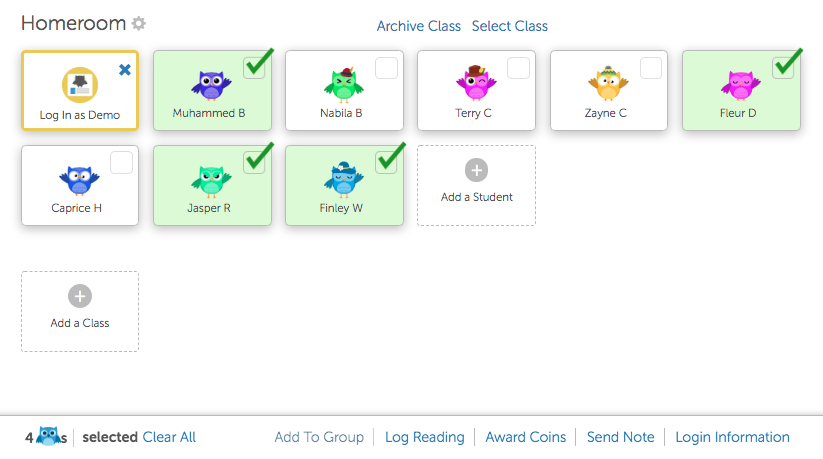This screenshot has width=823, height=459.
Task: Open the Archive Class link
Action: tap(418, 26)
